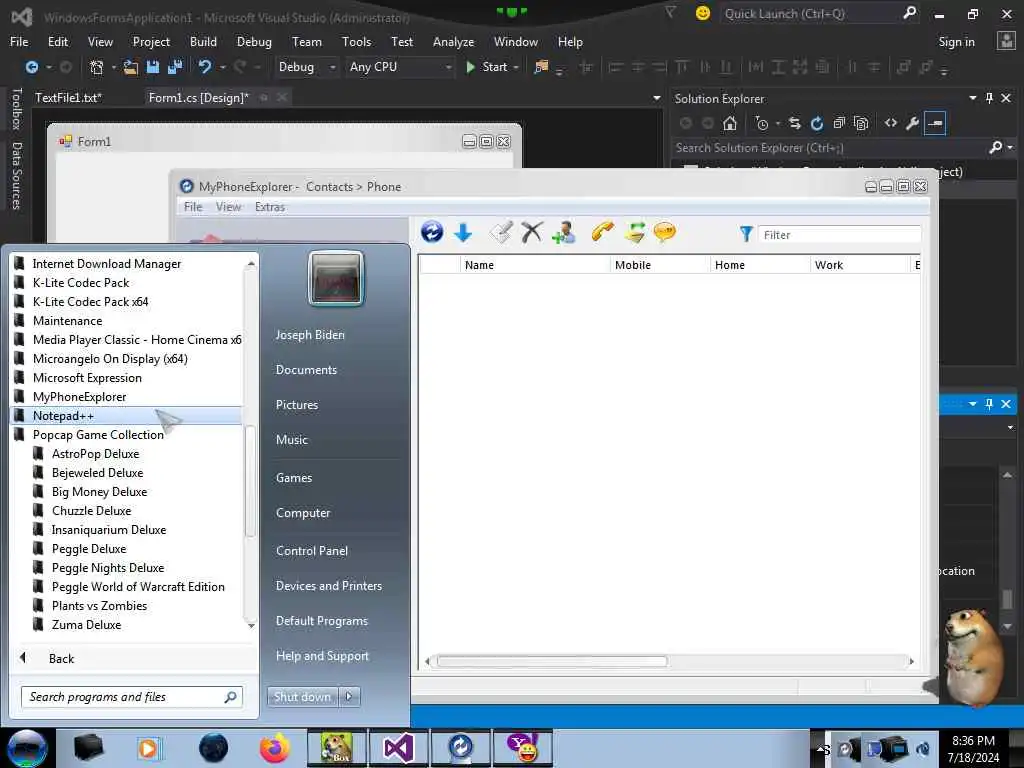Click the Shut down button

point(302,696)
